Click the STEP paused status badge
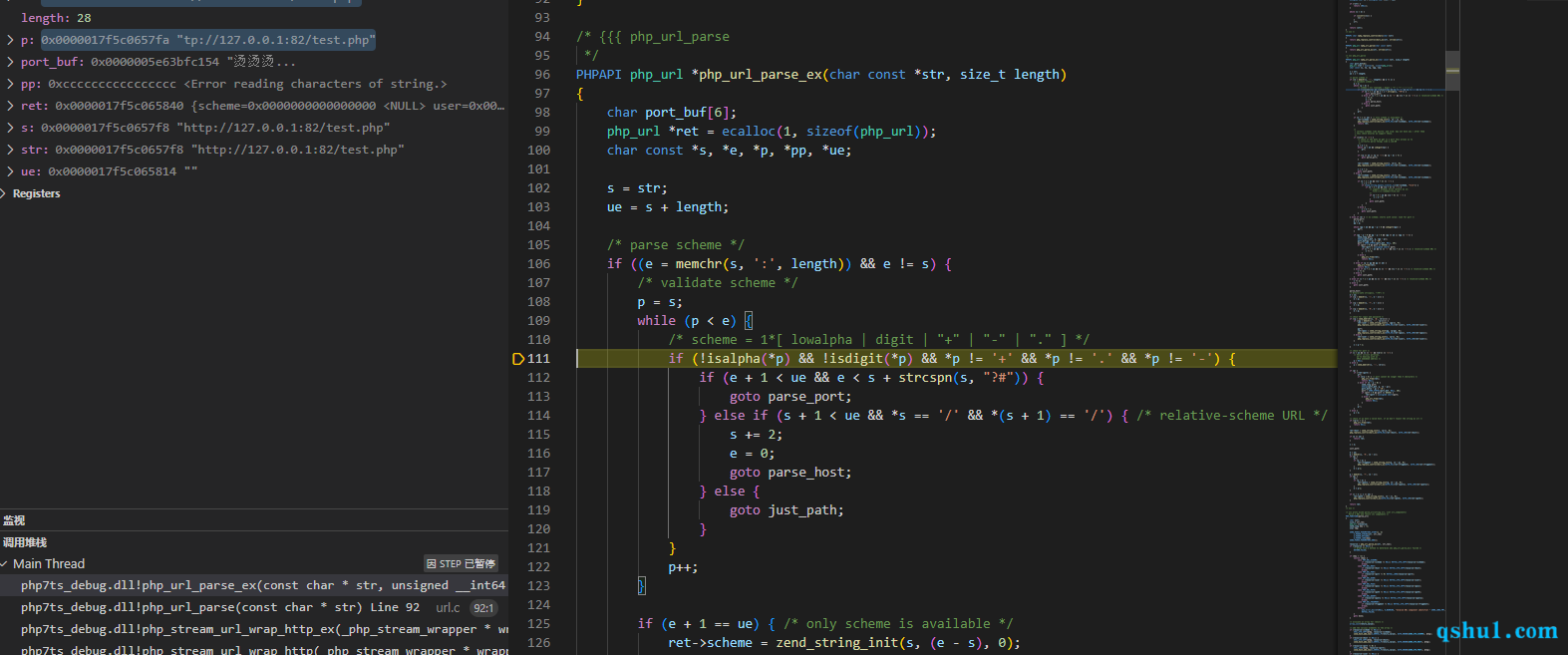 coord(461,564)
